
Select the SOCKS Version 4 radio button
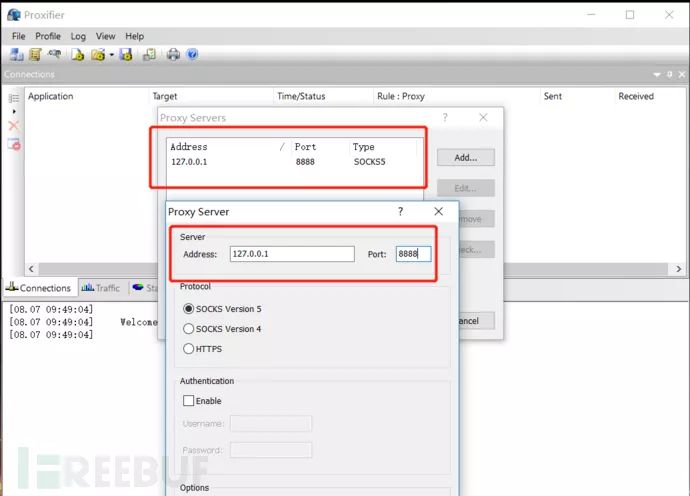pos(188,329)
